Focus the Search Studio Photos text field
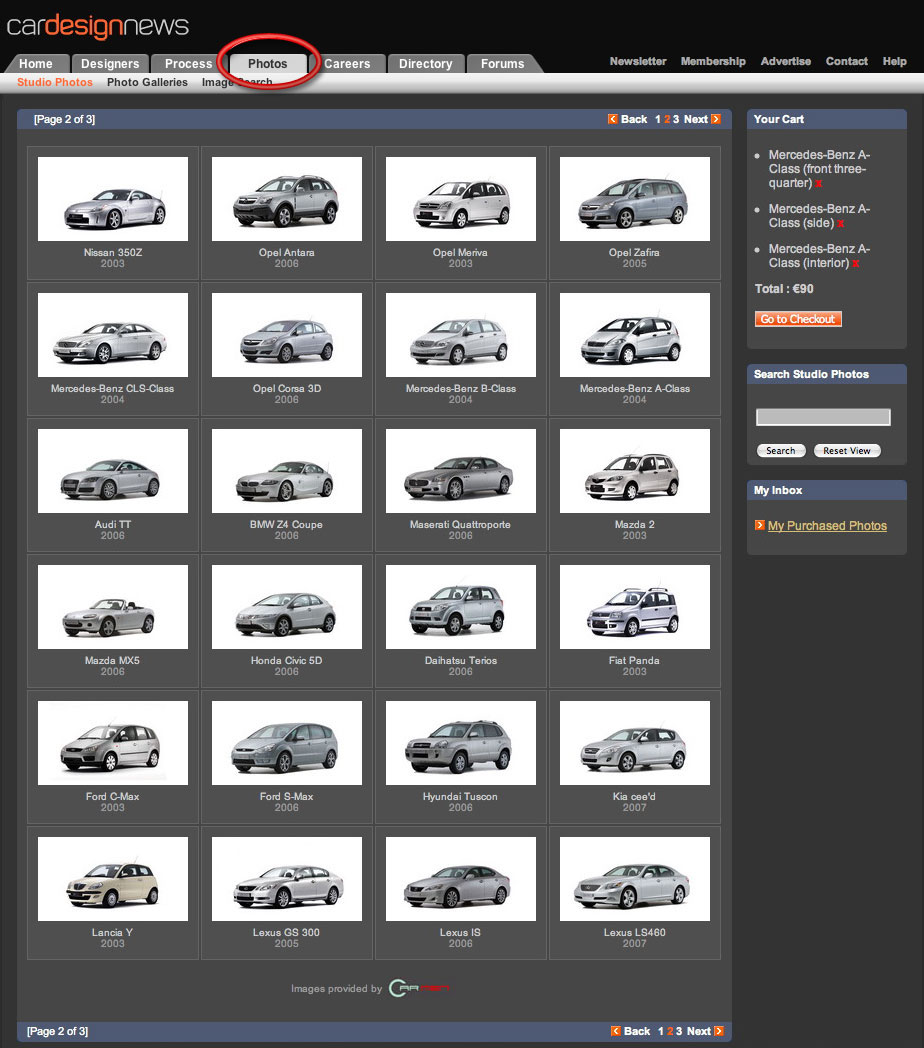The height and width of the screenshot is (1048, 924). (823, 417)
